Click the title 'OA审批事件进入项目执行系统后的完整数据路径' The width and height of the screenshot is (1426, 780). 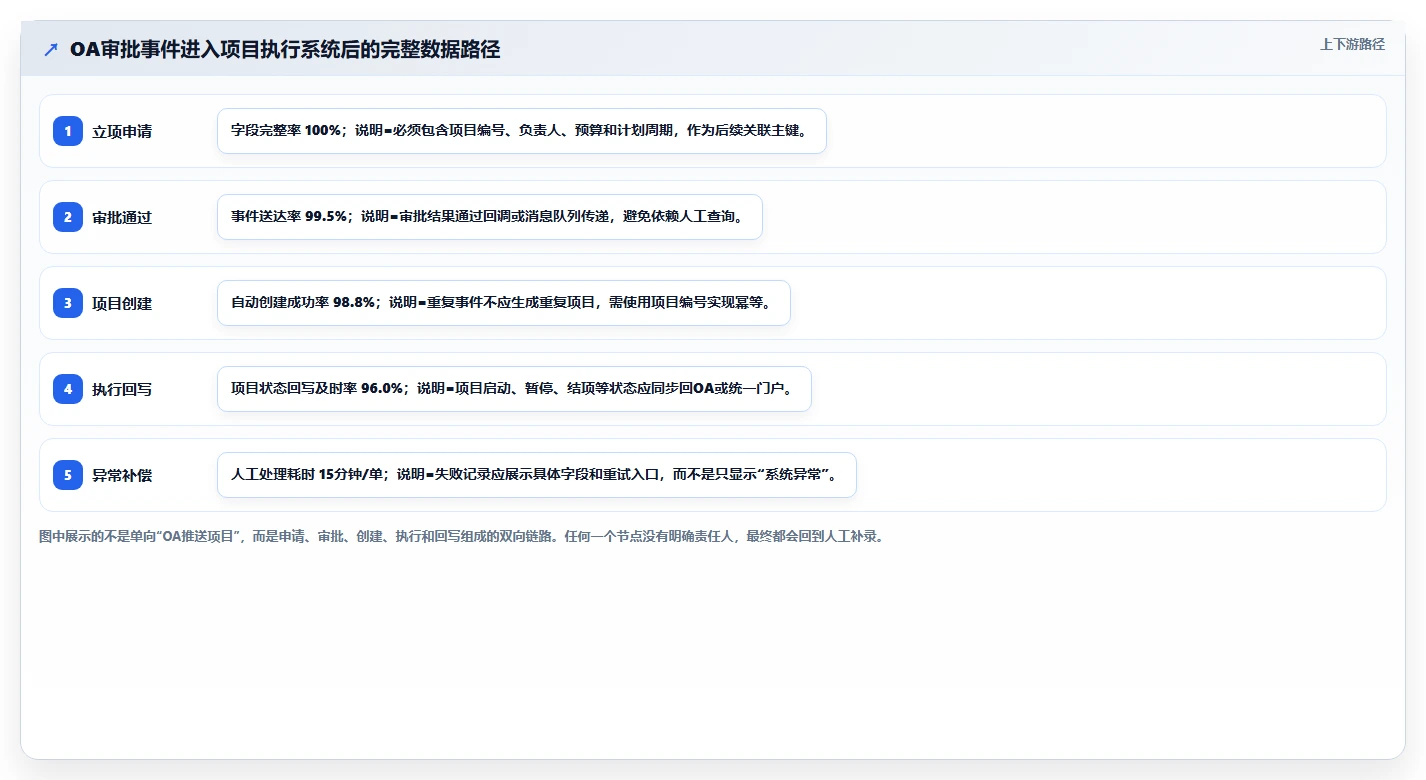point(285,50)
